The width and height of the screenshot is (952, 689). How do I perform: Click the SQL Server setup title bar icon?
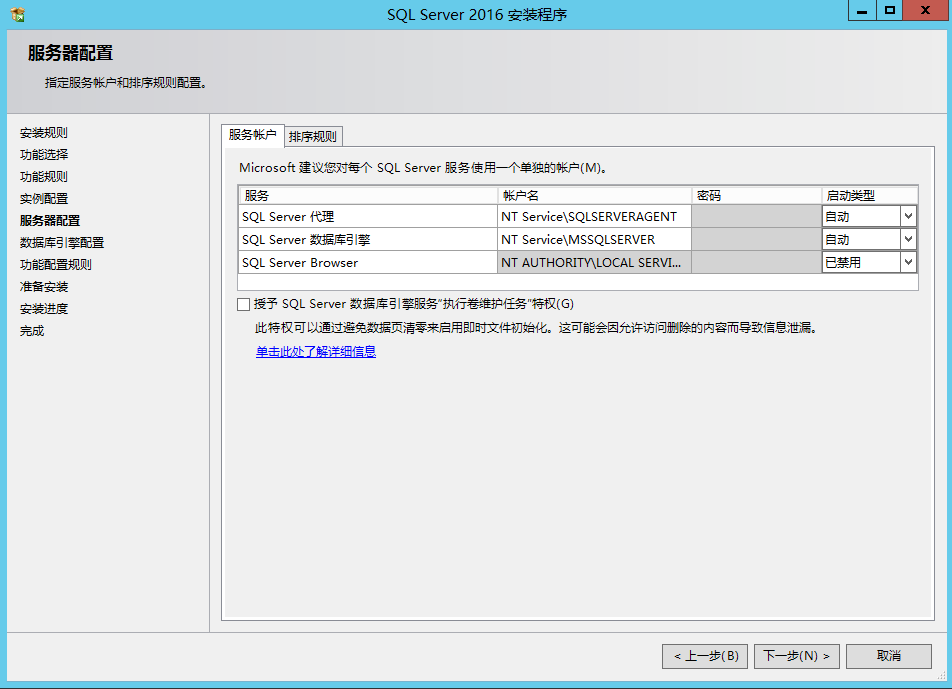pyautogui.click(x=18, y=14)
